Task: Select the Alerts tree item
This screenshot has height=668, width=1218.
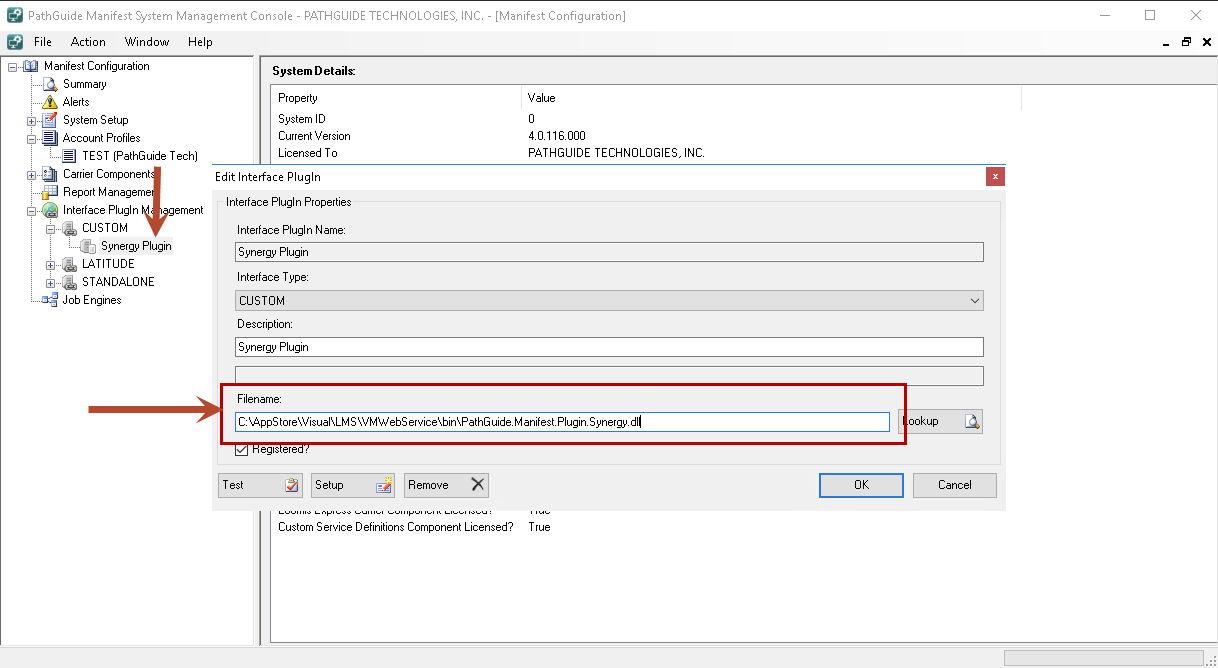Action: pyautogui.click(x=76, y=102)
